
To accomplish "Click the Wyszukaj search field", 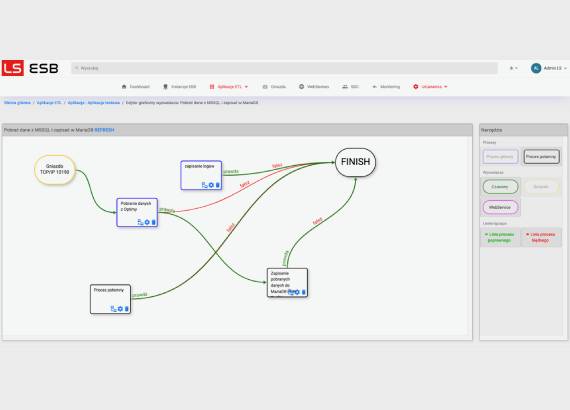I will tap(284, 68).
